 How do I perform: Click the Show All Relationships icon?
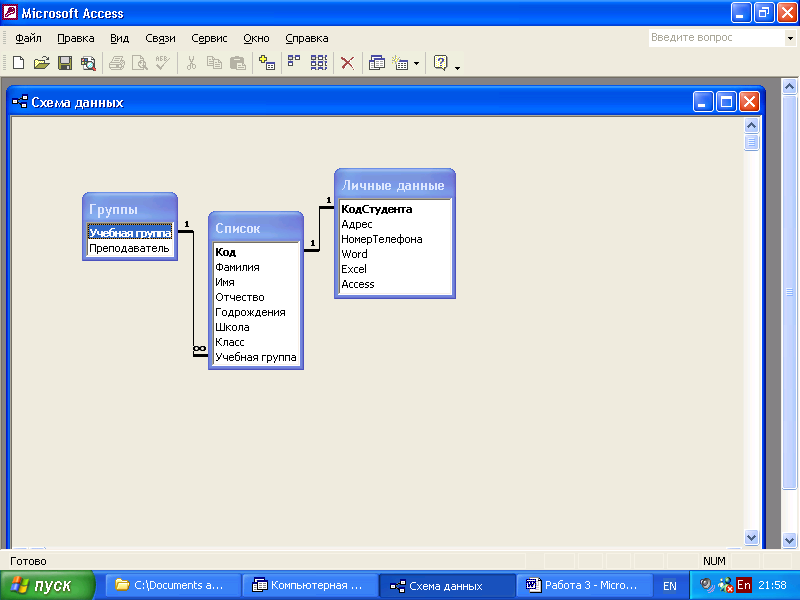[x=319, y=63]
